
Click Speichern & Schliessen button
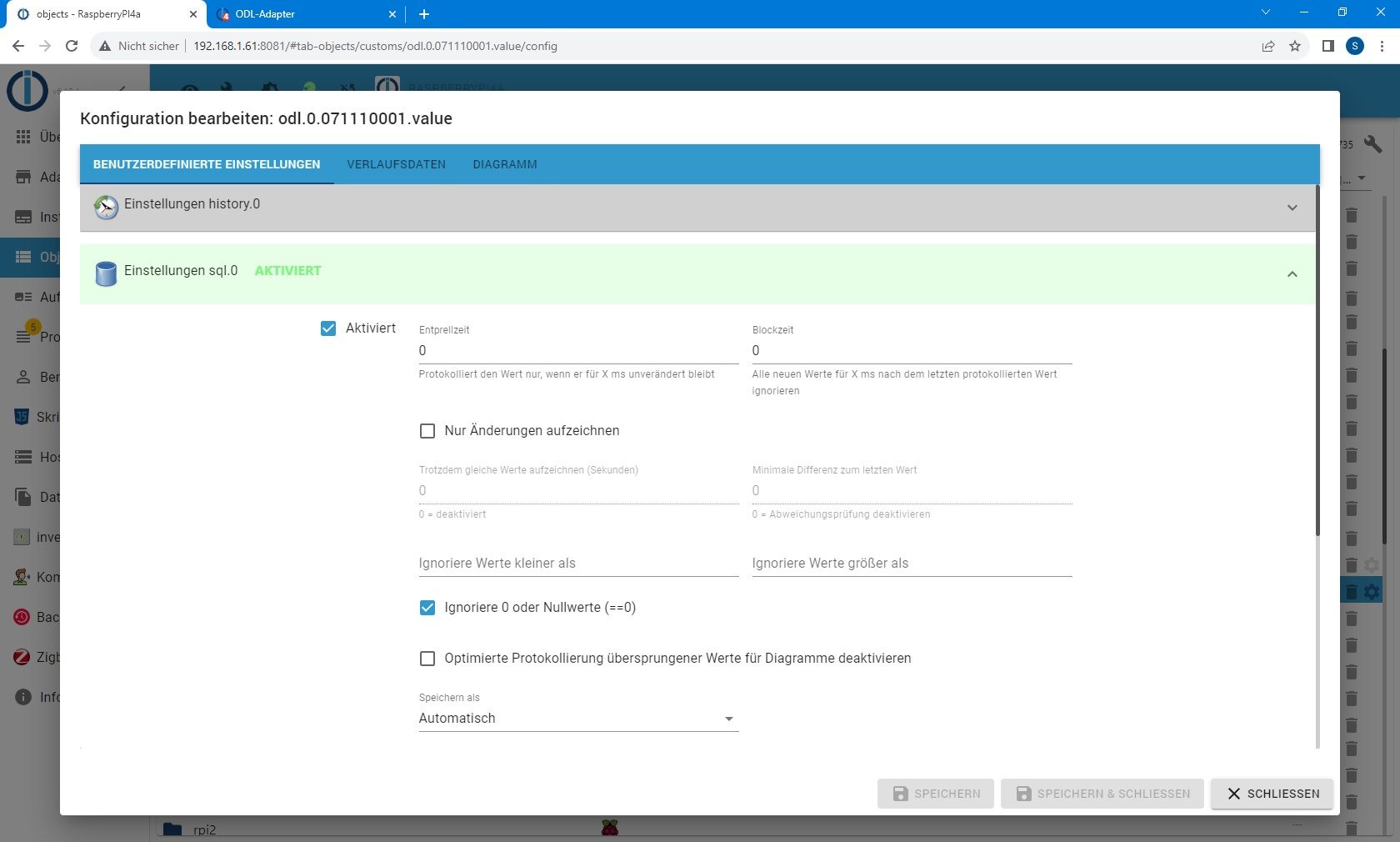coord(1102,794)
